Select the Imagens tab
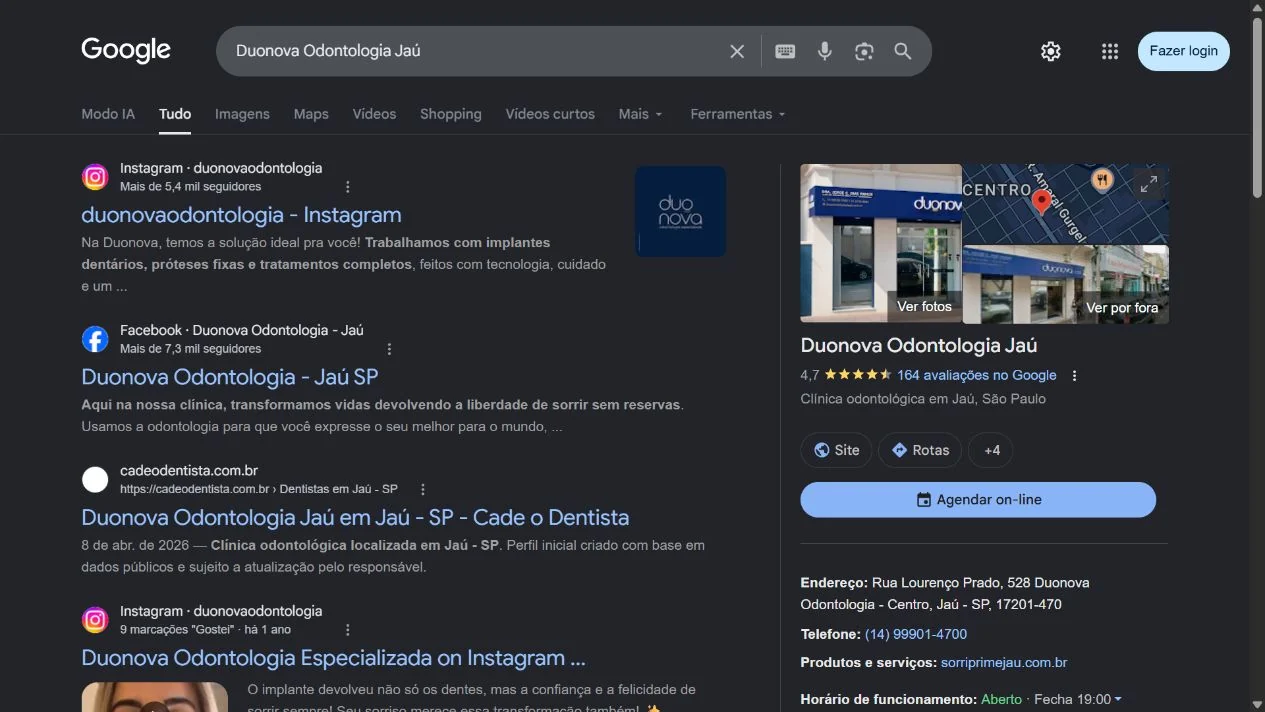Screen dimensions: 1265x712 tap(242, 114)
